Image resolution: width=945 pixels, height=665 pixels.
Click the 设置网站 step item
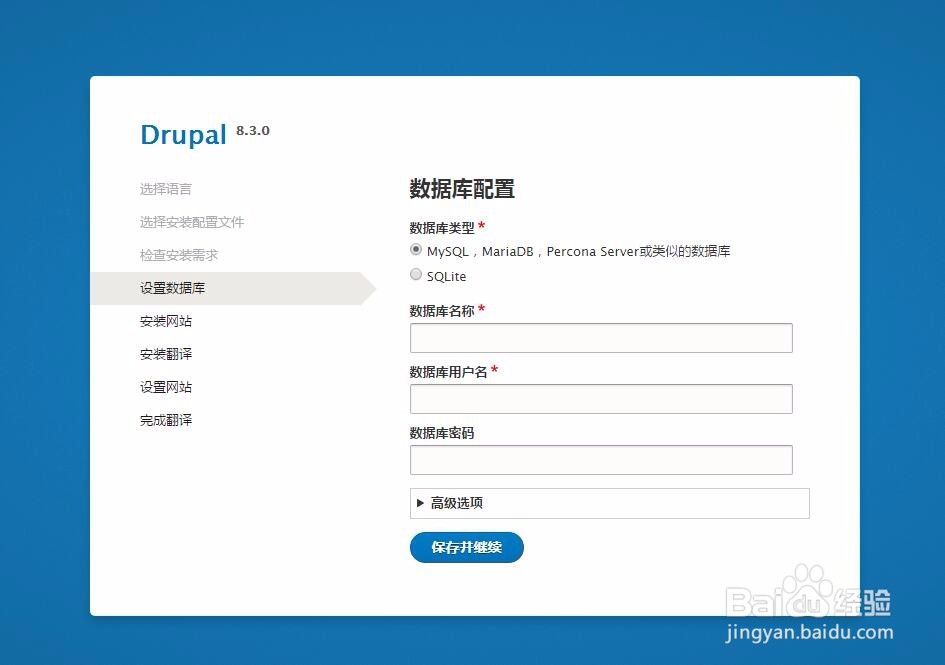166,387
